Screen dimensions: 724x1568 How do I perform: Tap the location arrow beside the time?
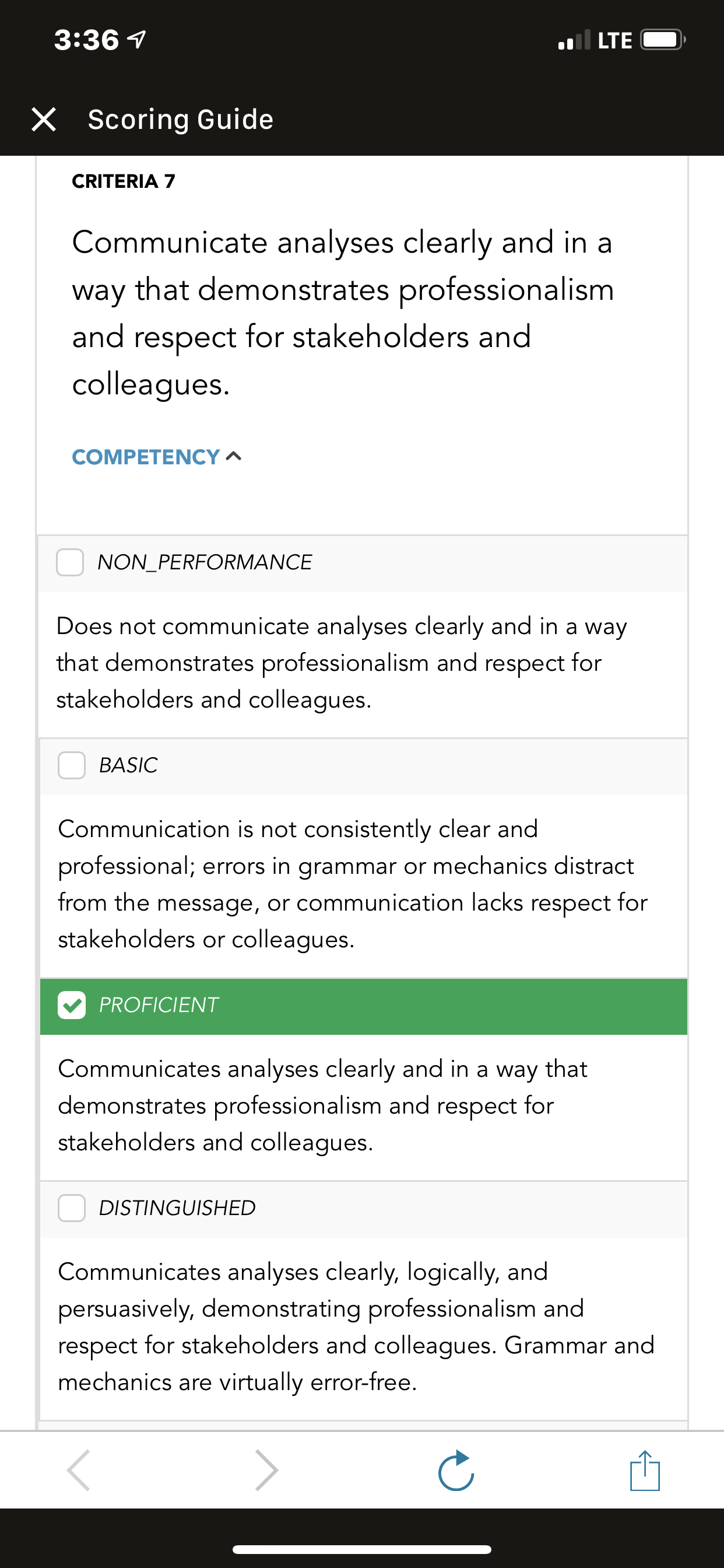point(136,40)
